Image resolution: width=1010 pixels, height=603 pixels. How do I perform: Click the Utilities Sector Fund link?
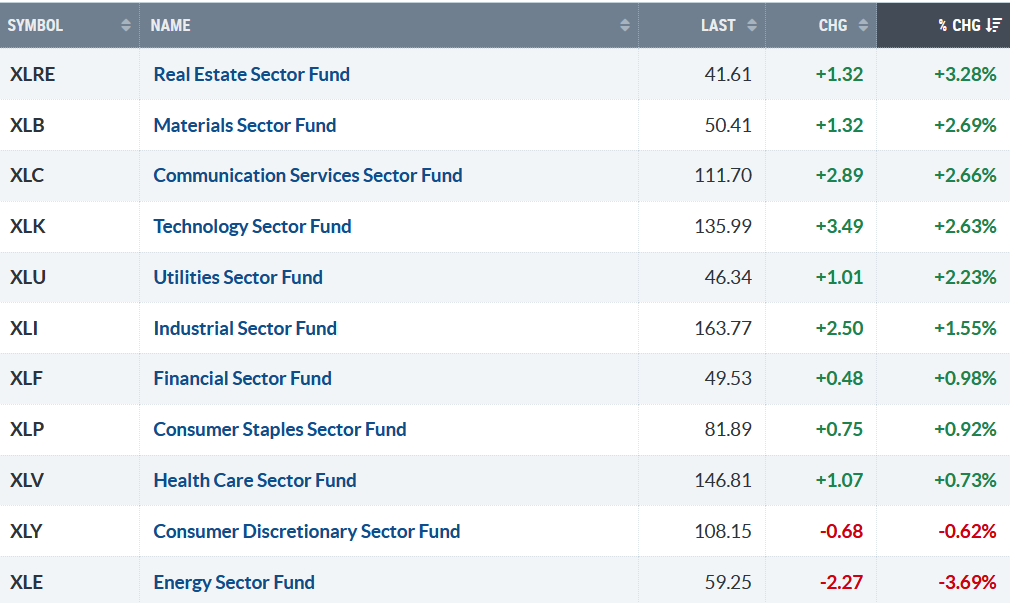[238, 277]
